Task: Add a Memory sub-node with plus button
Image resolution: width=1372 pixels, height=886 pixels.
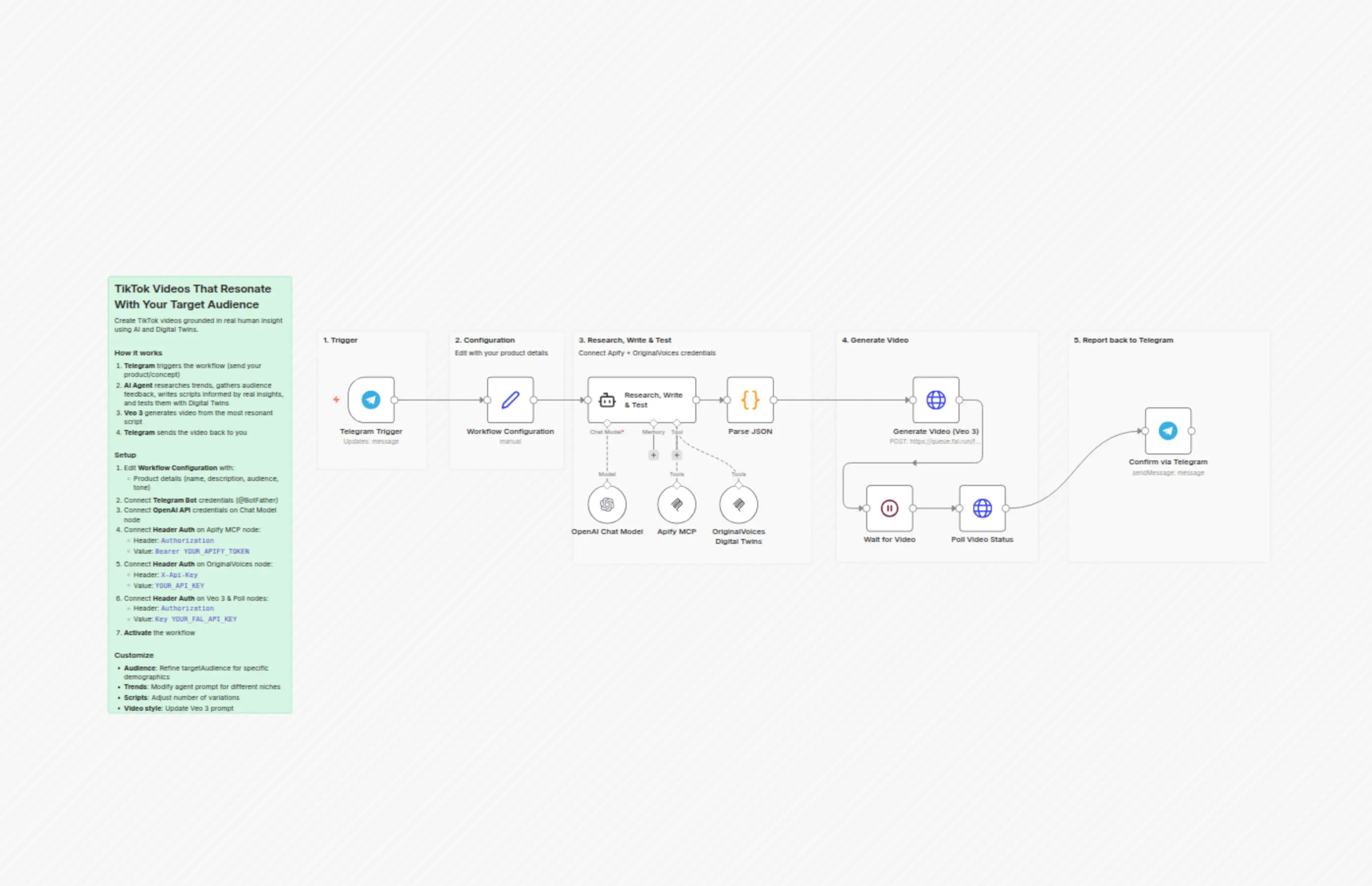Action: click(x=653, y=455)
